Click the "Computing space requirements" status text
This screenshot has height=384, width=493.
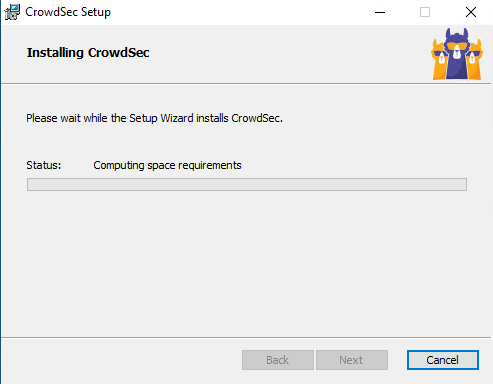[167, 165]
